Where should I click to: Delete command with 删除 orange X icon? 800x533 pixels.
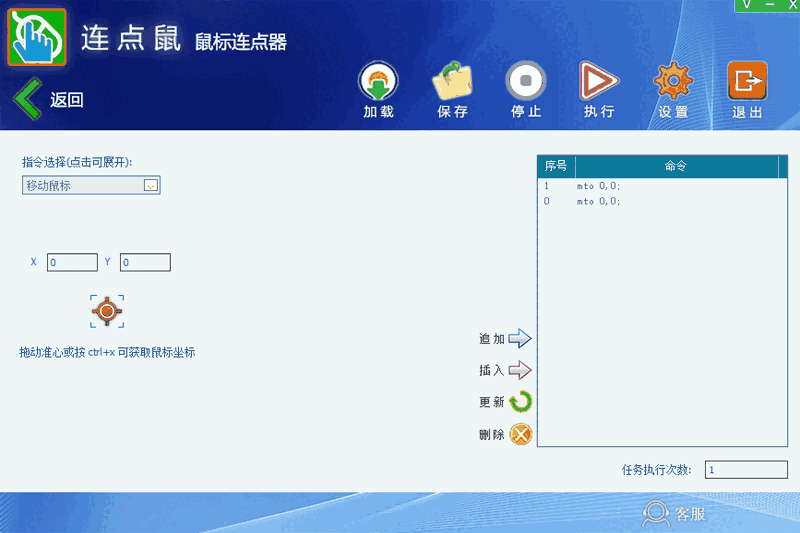(x=521, y=434)
